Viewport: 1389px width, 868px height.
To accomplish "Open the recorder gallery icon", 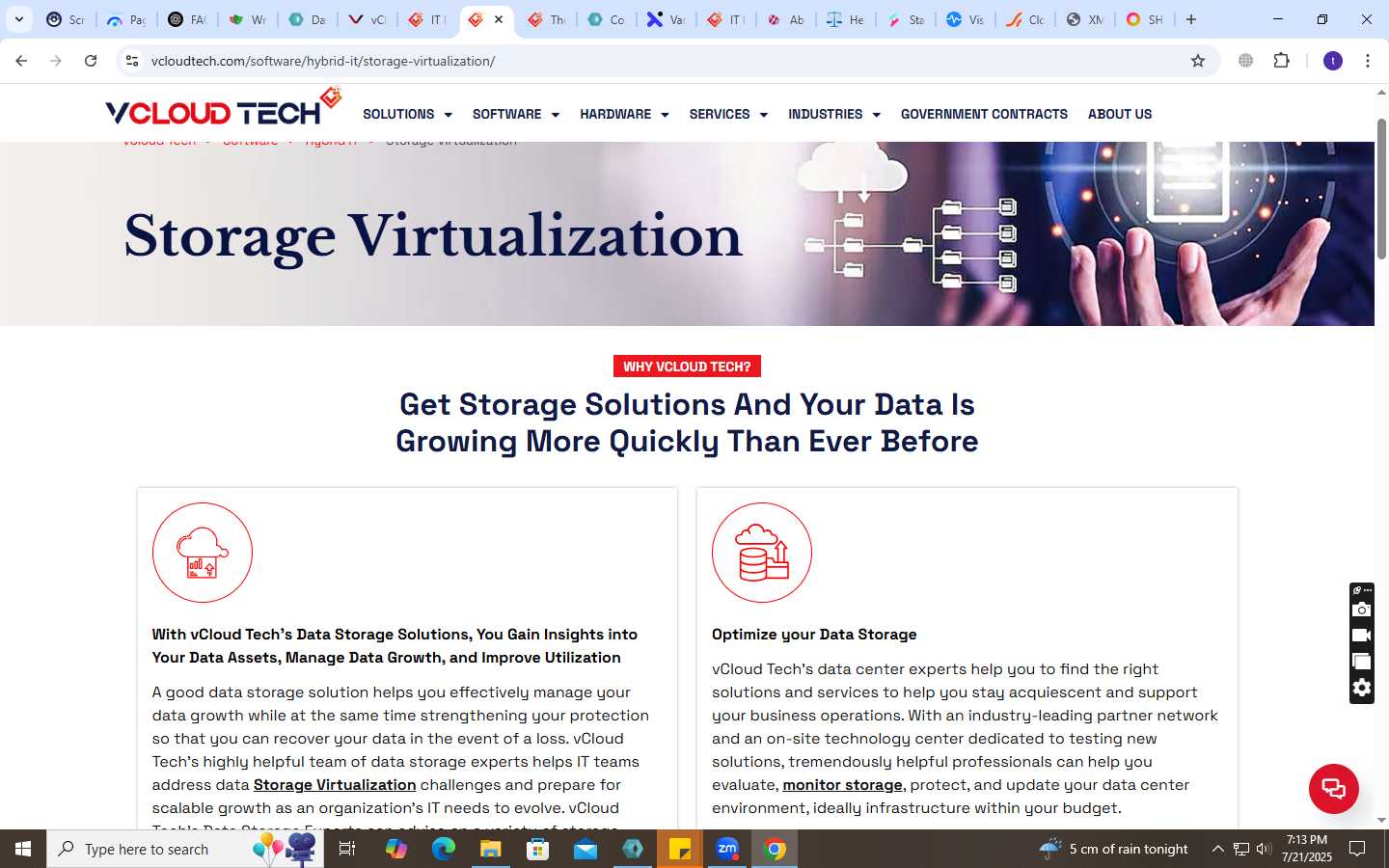I will [1361, 662].
